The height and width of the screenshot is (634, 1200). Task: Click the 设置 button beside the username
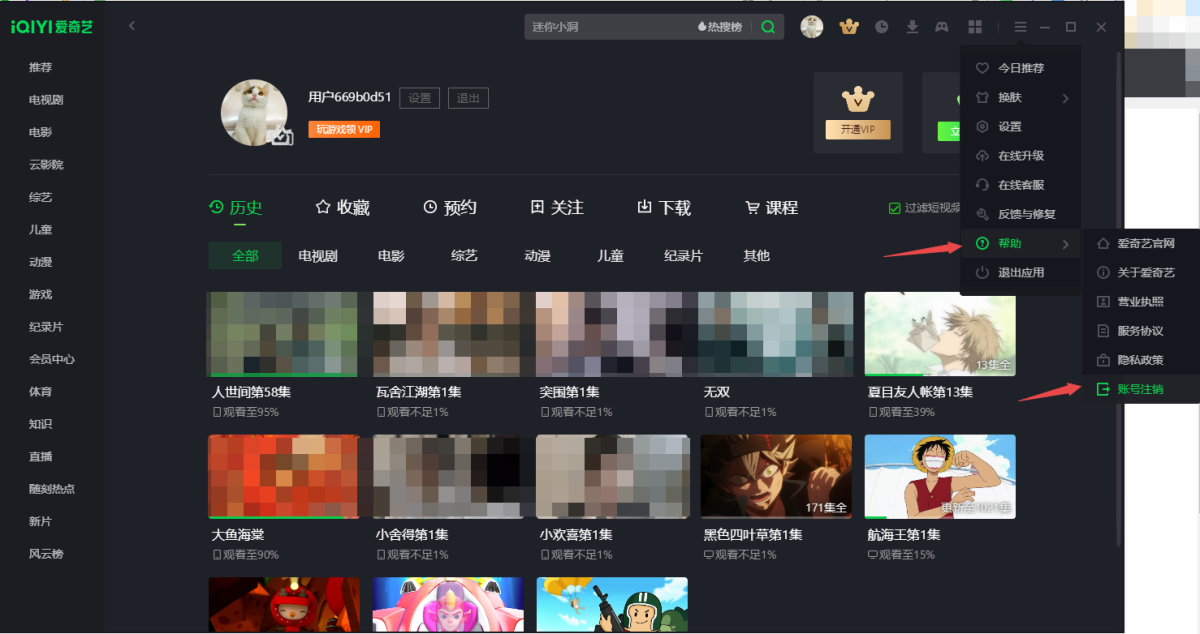click(x=420, y=98)
